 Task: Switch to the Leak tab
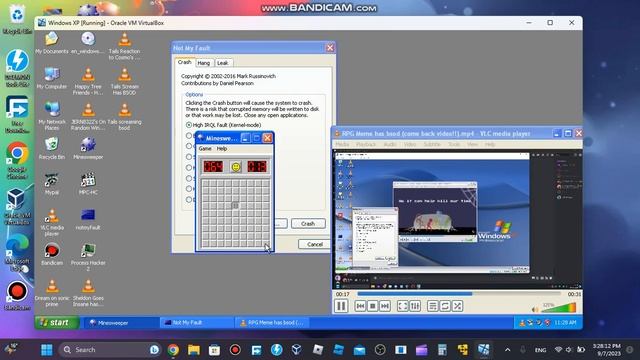tap(222, 63)
